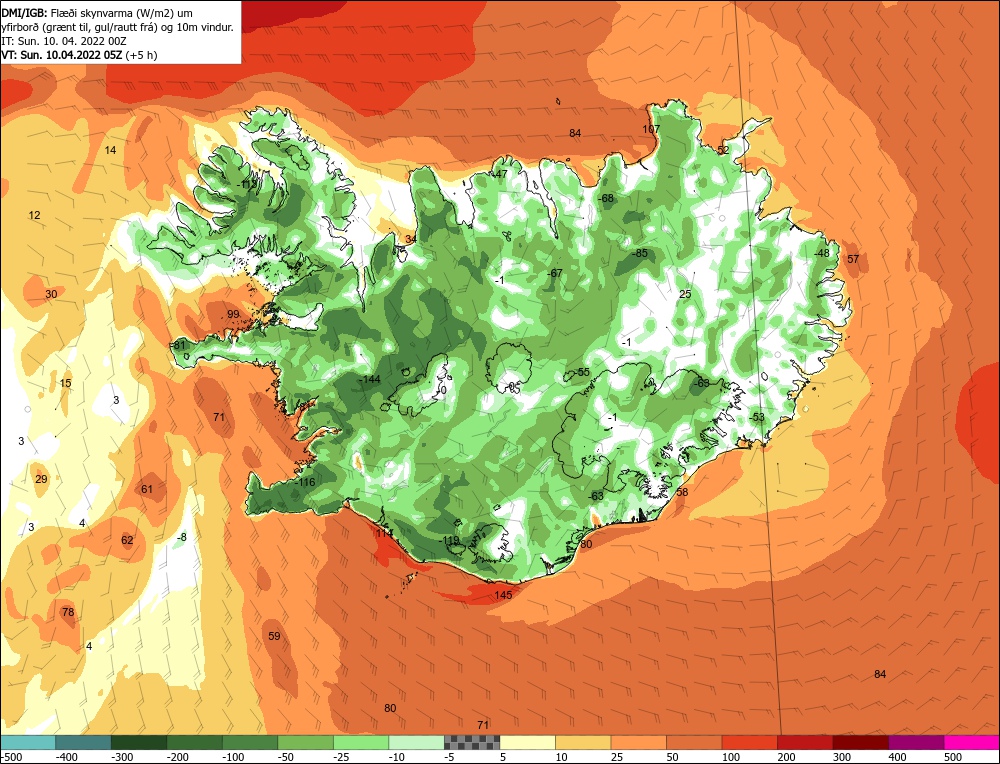Click the map value '-81' on Snæfellsnes tip
The height and width of the screenshot is (764, 1000).
(178, 345)
